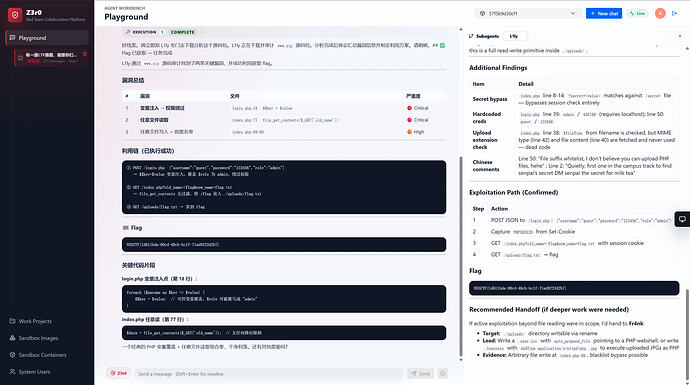This screenshot has height=385, width=690.
Task: Click the exploit chain code block
Action: [284, 187]
